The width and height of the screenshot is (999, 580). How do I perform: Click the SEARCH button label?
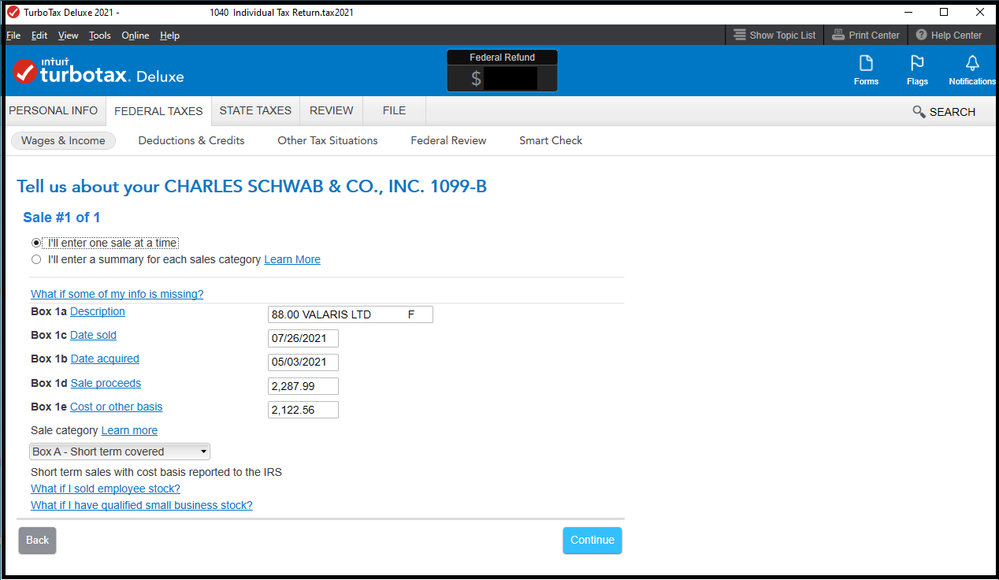click(x=952, y=112)
